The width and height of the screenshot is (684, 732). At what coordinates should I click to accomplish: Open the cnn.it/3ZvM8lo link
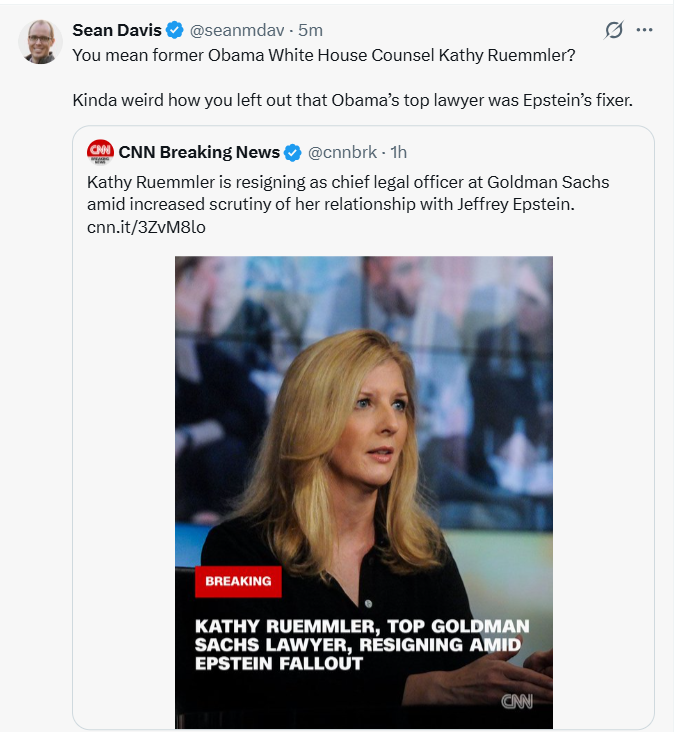pyautogui.click(x=146, y=227)
